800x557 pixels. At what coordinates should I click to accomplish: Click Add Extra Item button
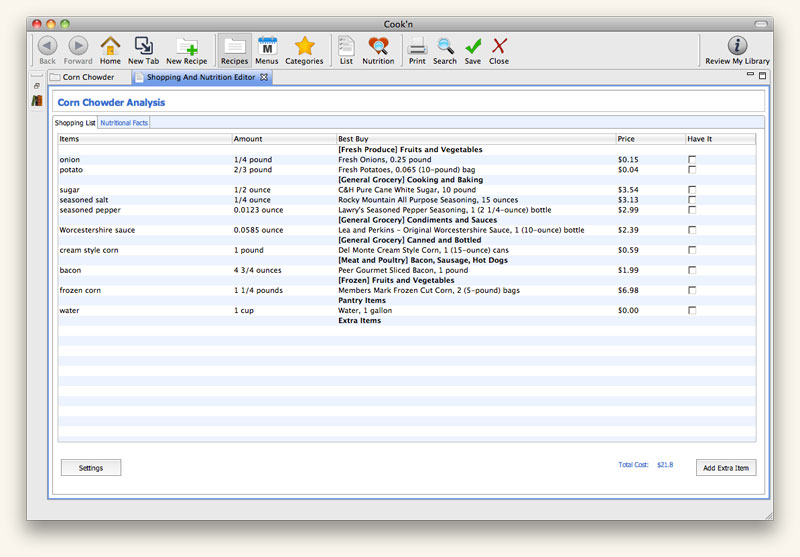pos(726,468)
